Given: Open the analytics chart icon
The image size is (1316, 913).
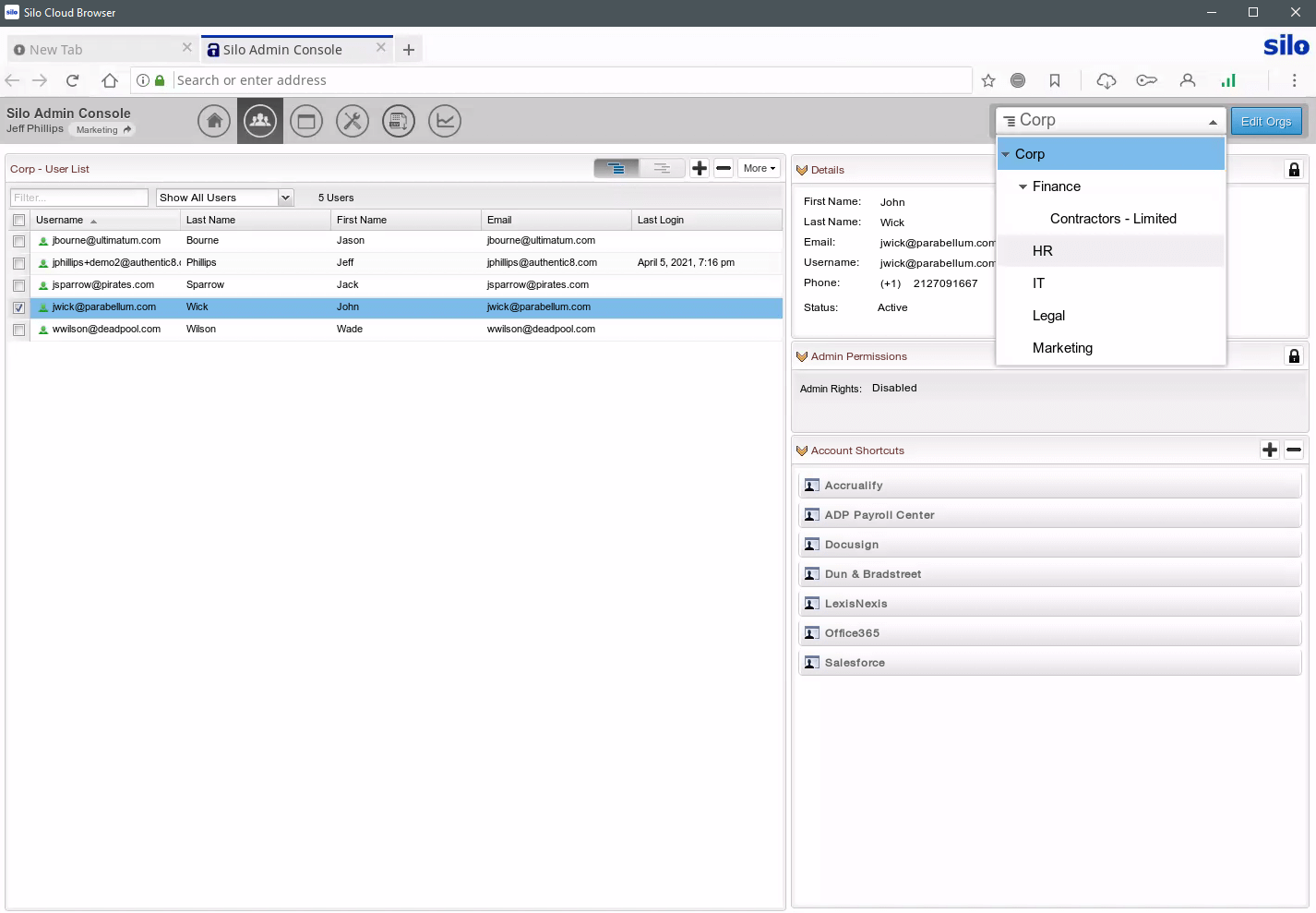Looking at the screenshot, I should pyautogui.click(x=445, y=121).
